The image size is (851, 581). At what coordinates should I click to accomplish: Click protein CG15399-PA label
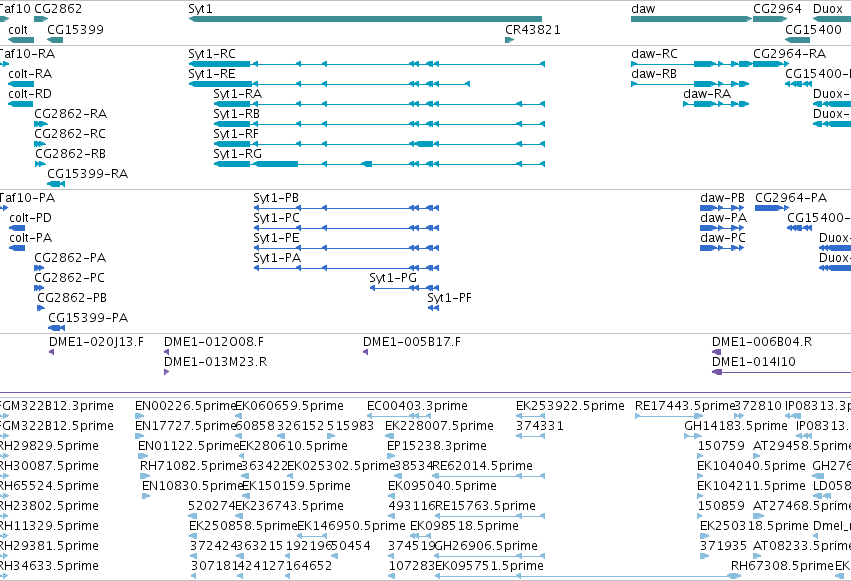[88, 318]
